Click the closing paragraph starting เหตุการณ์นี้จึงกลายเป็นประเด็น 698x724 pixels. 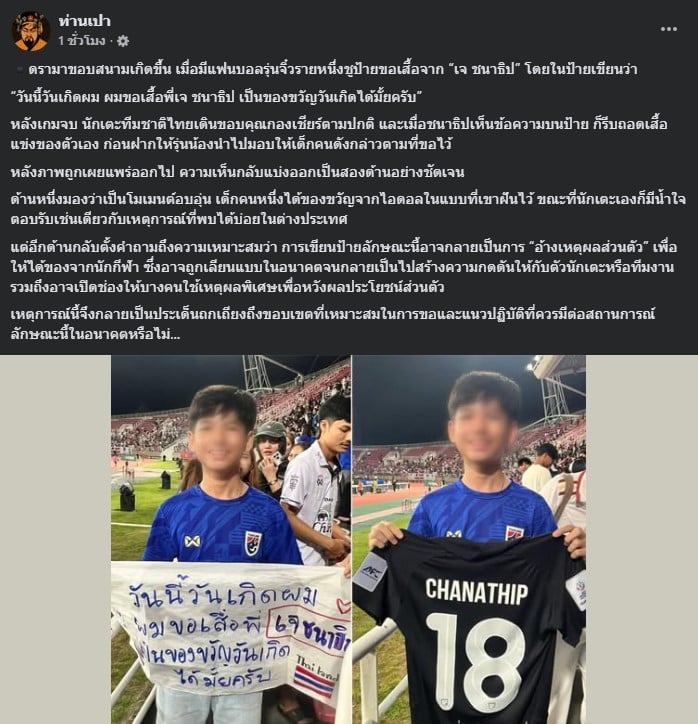tap(333, 324)
